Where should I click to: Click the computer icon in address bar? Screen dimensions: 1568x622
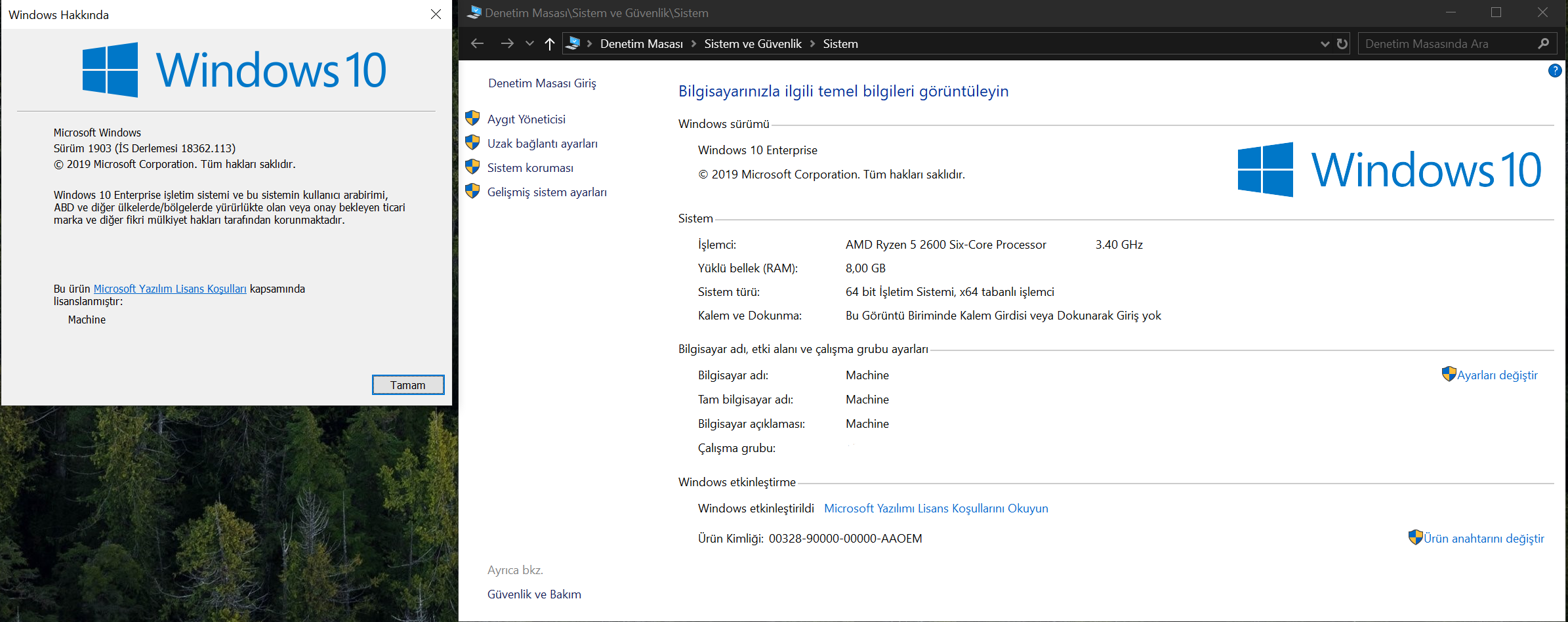573,43
